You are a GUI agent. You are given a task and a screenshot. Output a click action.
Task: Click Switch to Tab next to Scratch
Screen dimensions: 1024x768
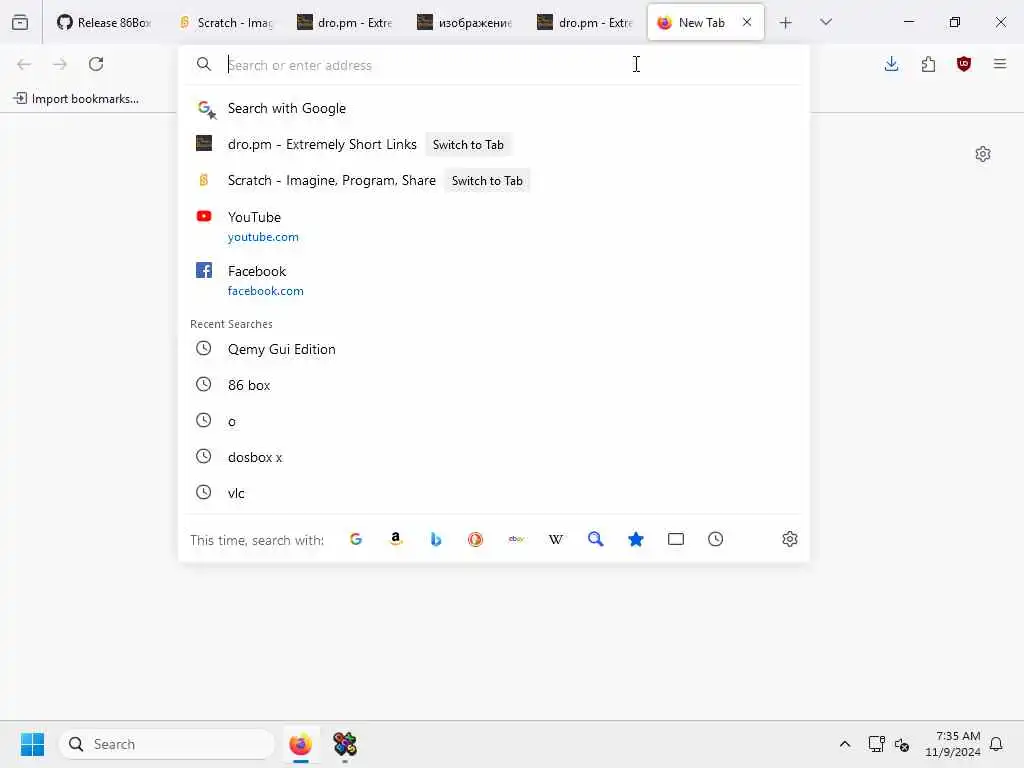(x=487, y=181)
